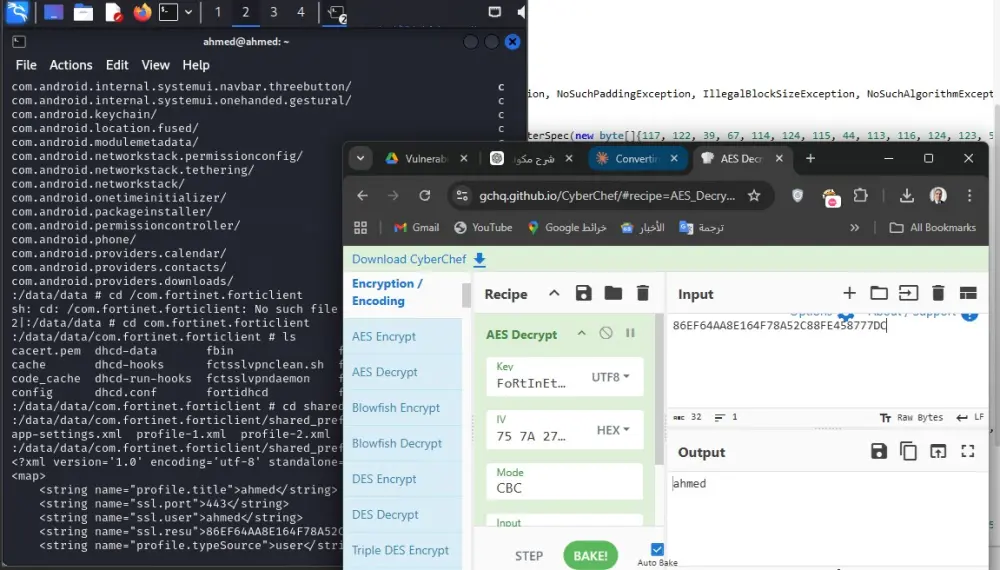
Task: Select Blowfish Decrypt operation in list
Action: click(402, 443)
